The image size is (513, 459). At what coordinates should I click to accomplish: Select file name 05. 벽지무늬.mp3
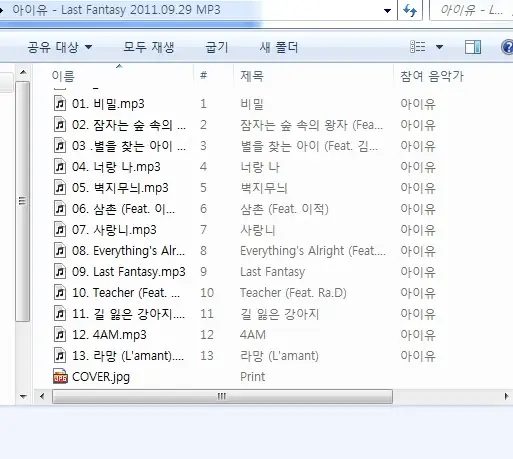click(x=120, y=188)
